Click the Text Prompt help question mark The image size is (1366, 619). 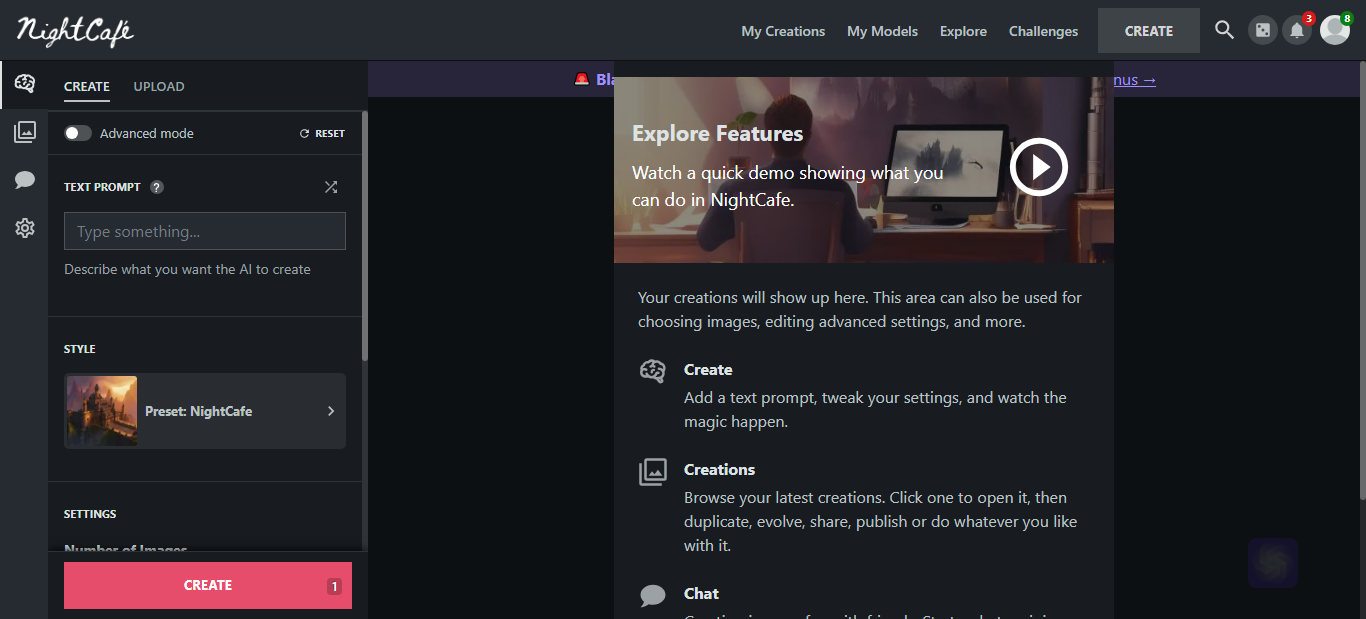[157, 187]
